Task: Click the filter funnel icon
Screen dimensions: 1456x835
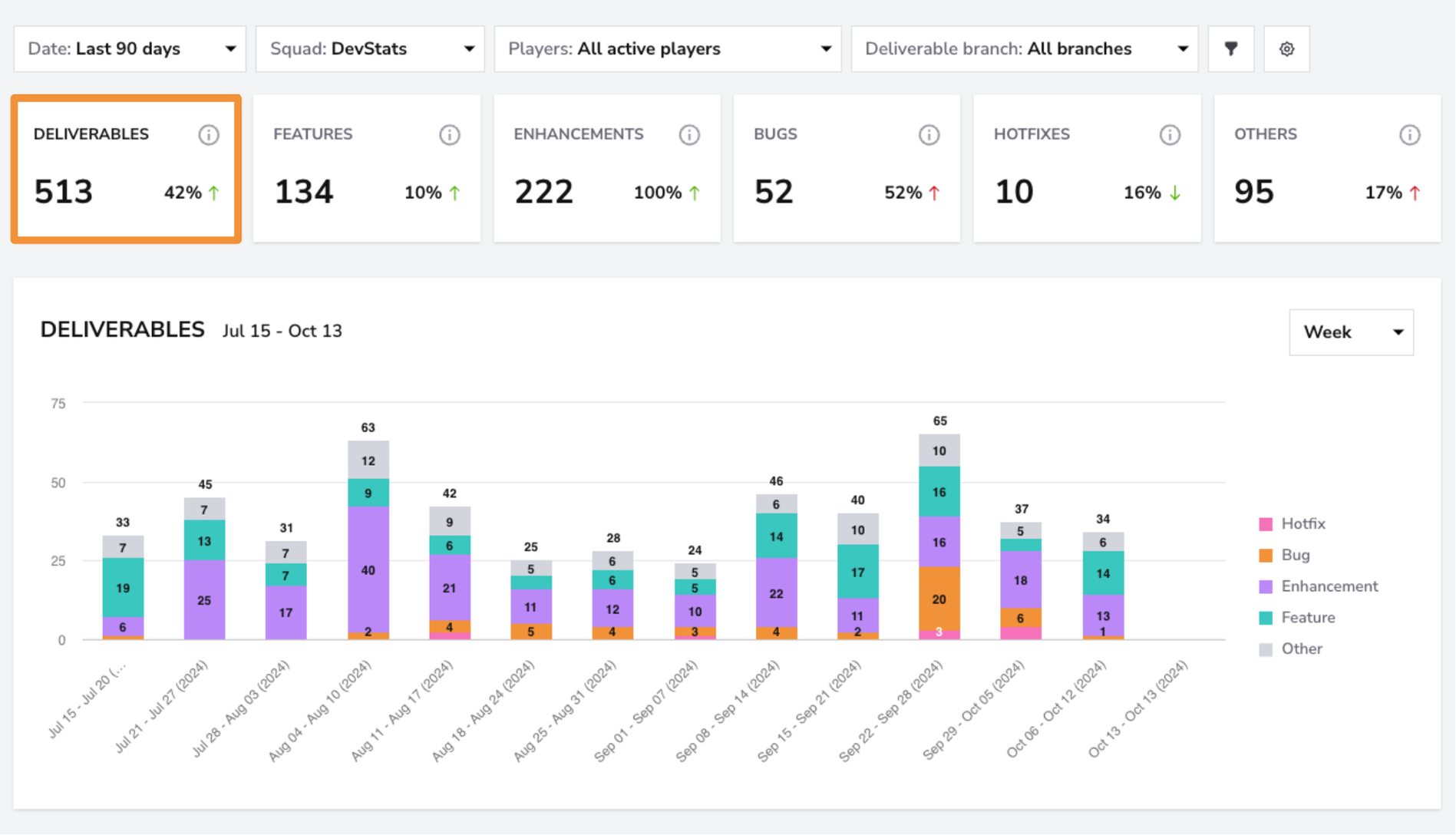Action: (x=1231, y=49)
